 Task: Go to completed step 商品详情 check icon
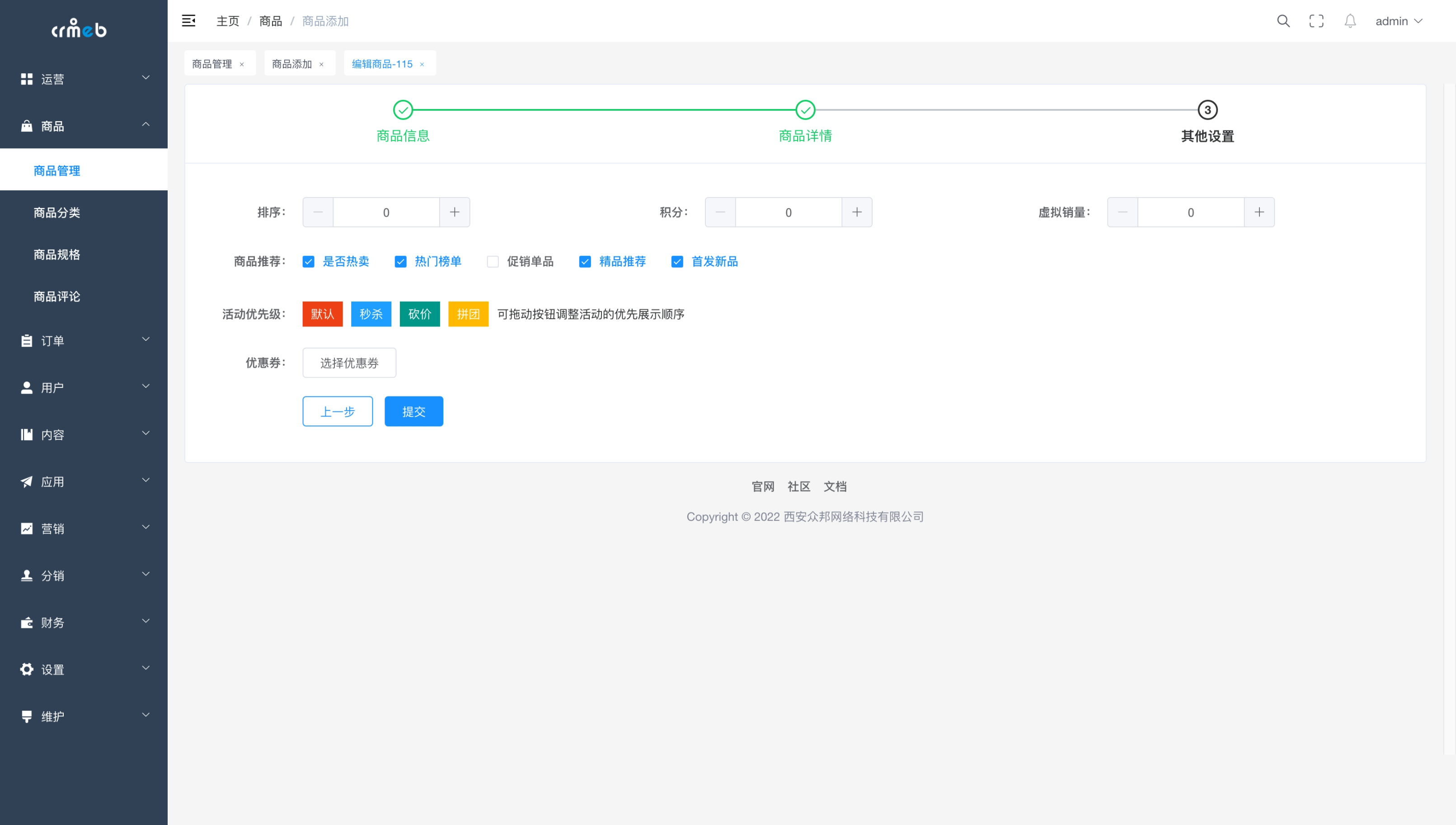click(x=805, y=110)
